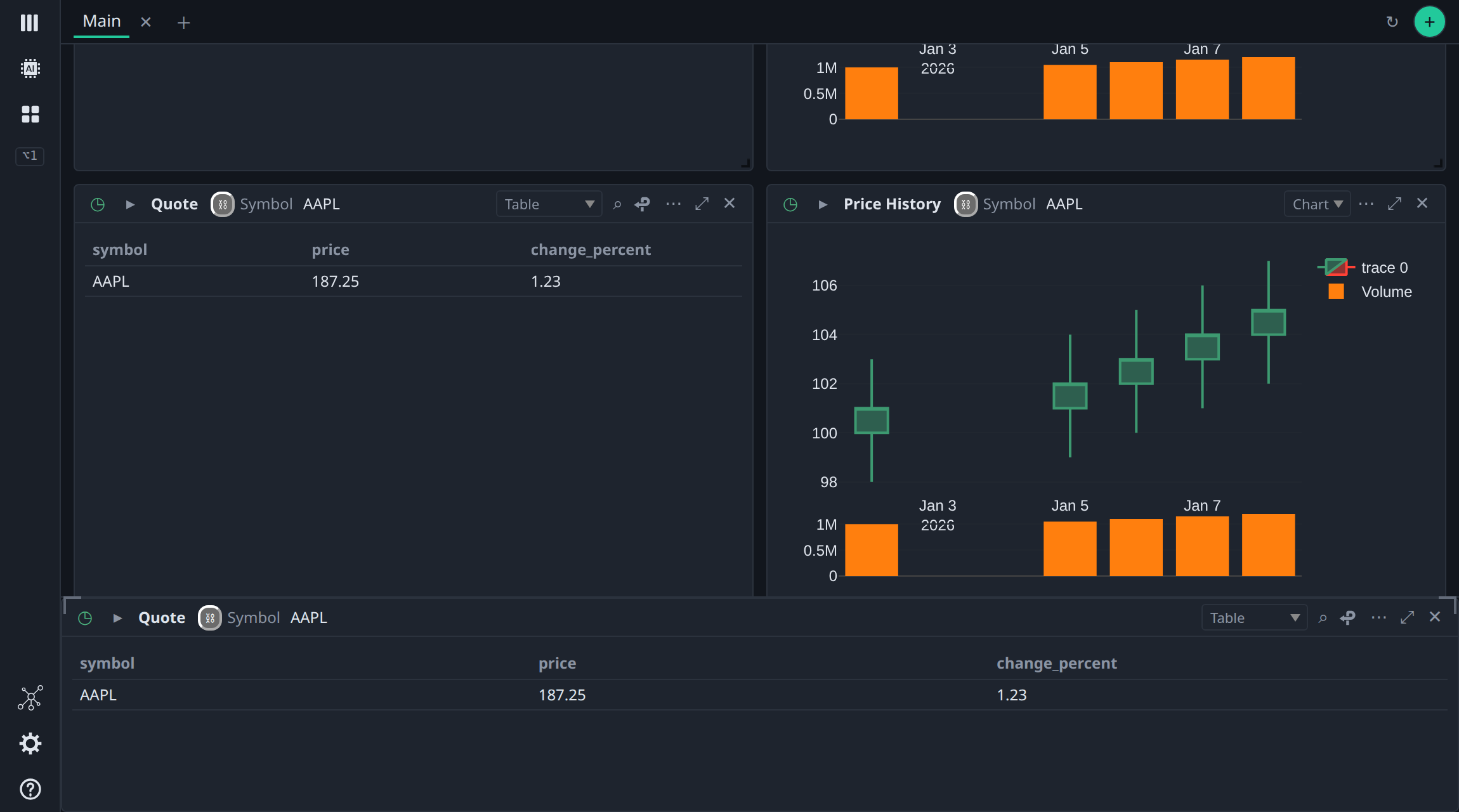Click search icon in middle Quote panel
1459x812 pixels.
(617, 204)
